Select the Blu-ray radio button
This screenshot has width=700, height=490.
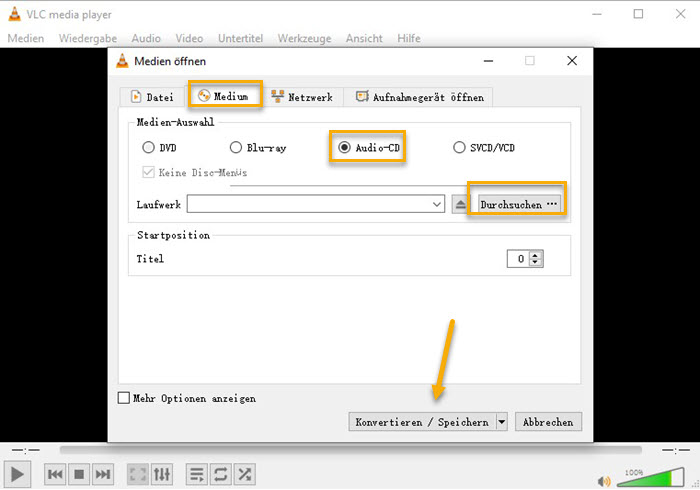pos(236,147)
